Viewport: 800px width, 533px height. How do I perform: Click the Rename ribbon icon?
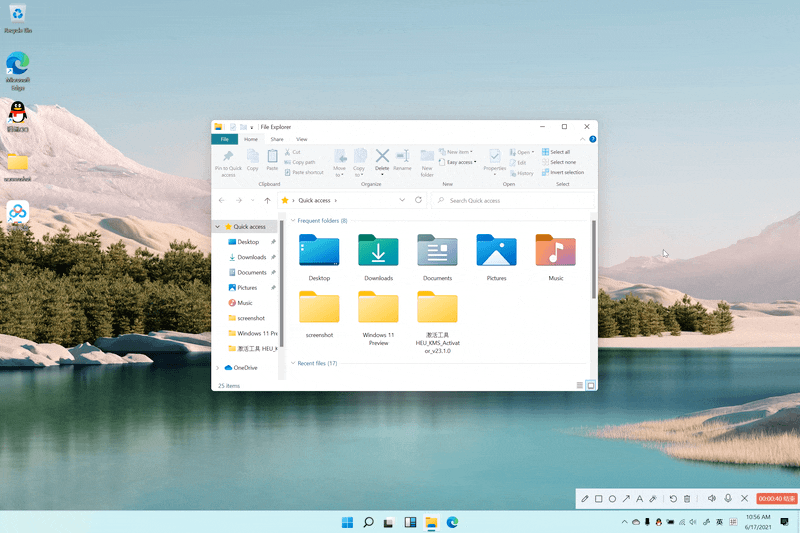(x=403, y=160)
